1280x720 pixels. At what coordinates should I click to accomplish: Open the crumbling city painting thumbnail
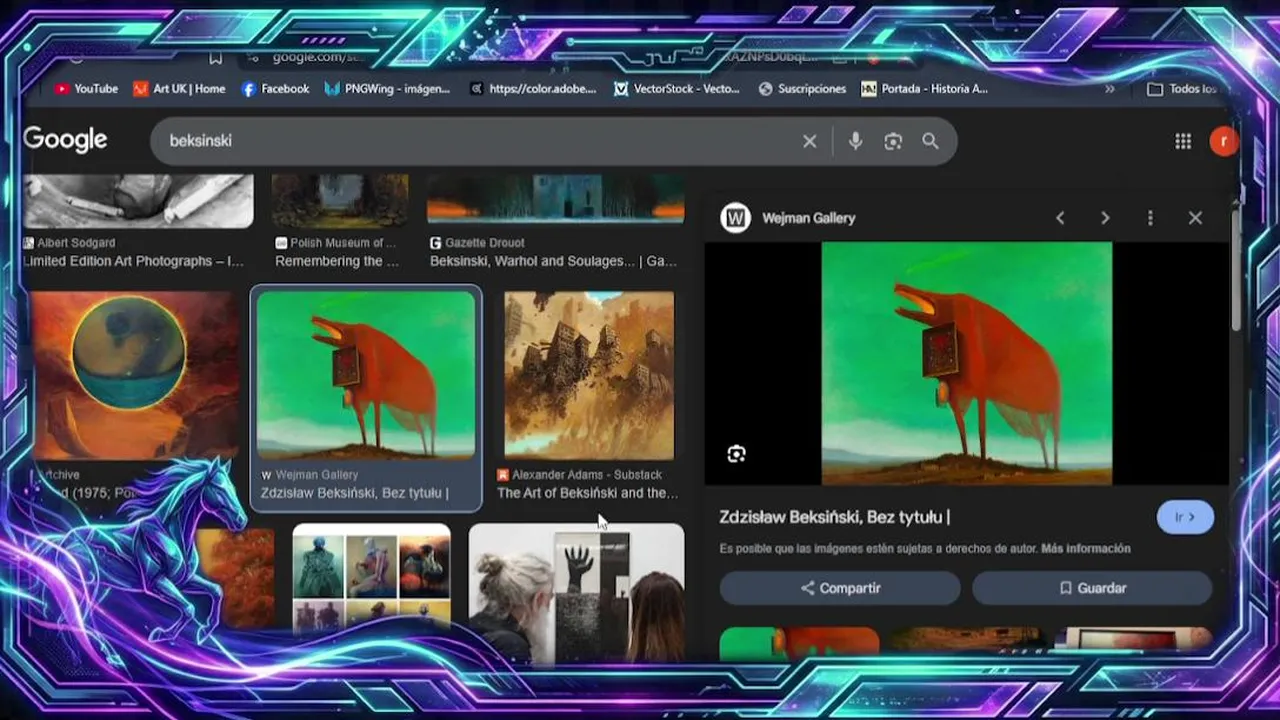click(x=589, y=375)
